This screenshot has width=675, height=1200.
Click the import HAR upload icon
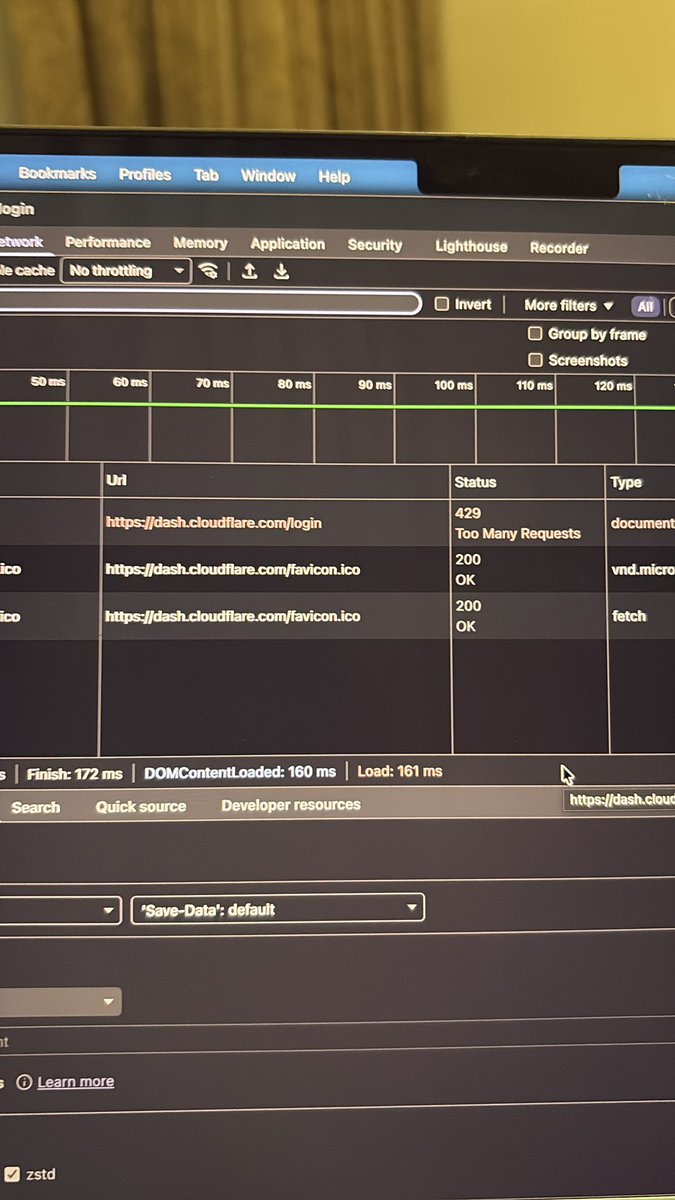(250, 271)
